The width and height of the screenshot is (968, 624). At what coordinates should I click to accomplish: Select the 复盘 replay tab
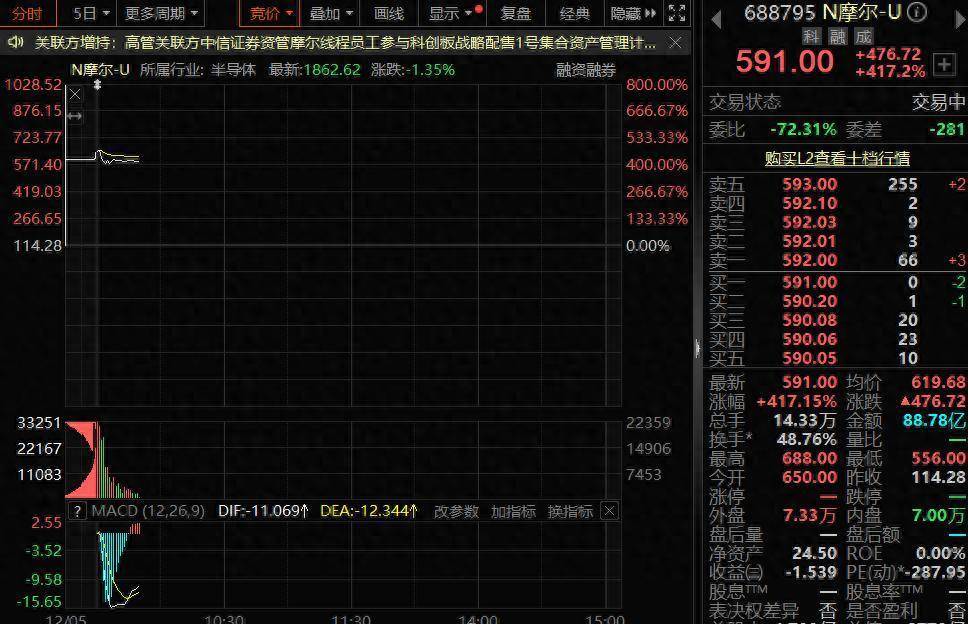click(515, 13)
